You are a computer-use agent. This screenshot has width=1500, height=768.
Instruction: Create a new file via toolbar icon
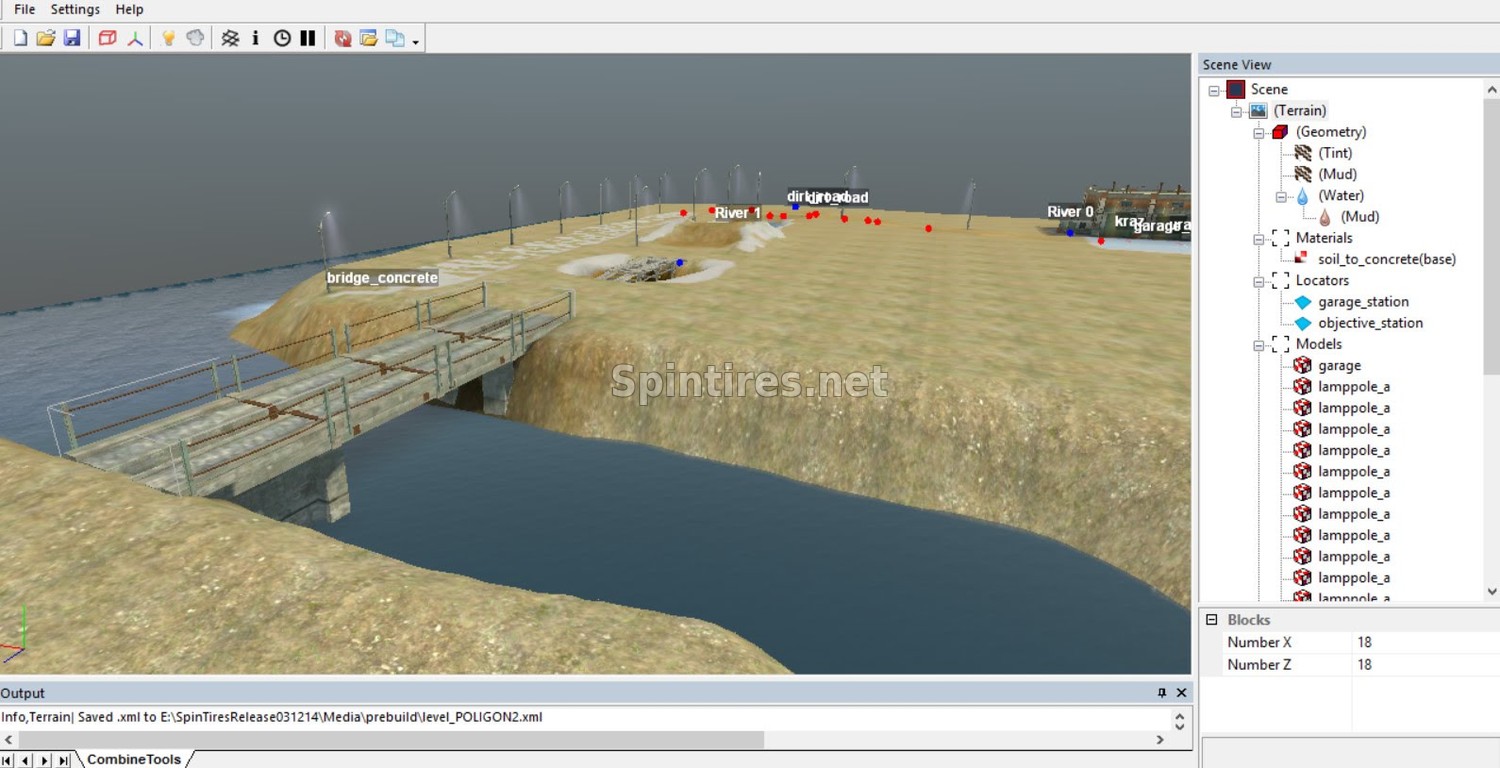[x=20, y=38]
